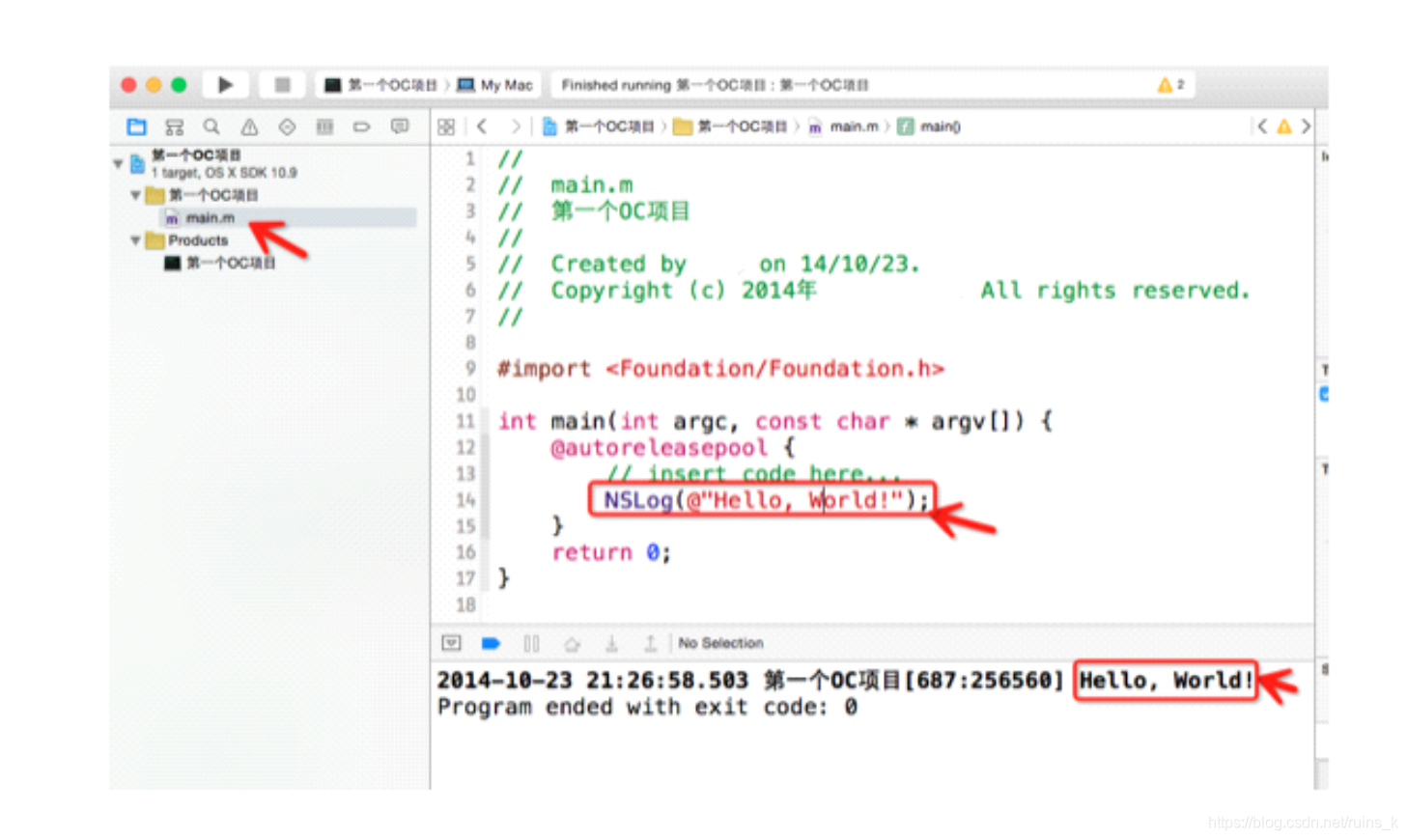
Task: Choose the My Mac run destination
Action: coord(494,85)
